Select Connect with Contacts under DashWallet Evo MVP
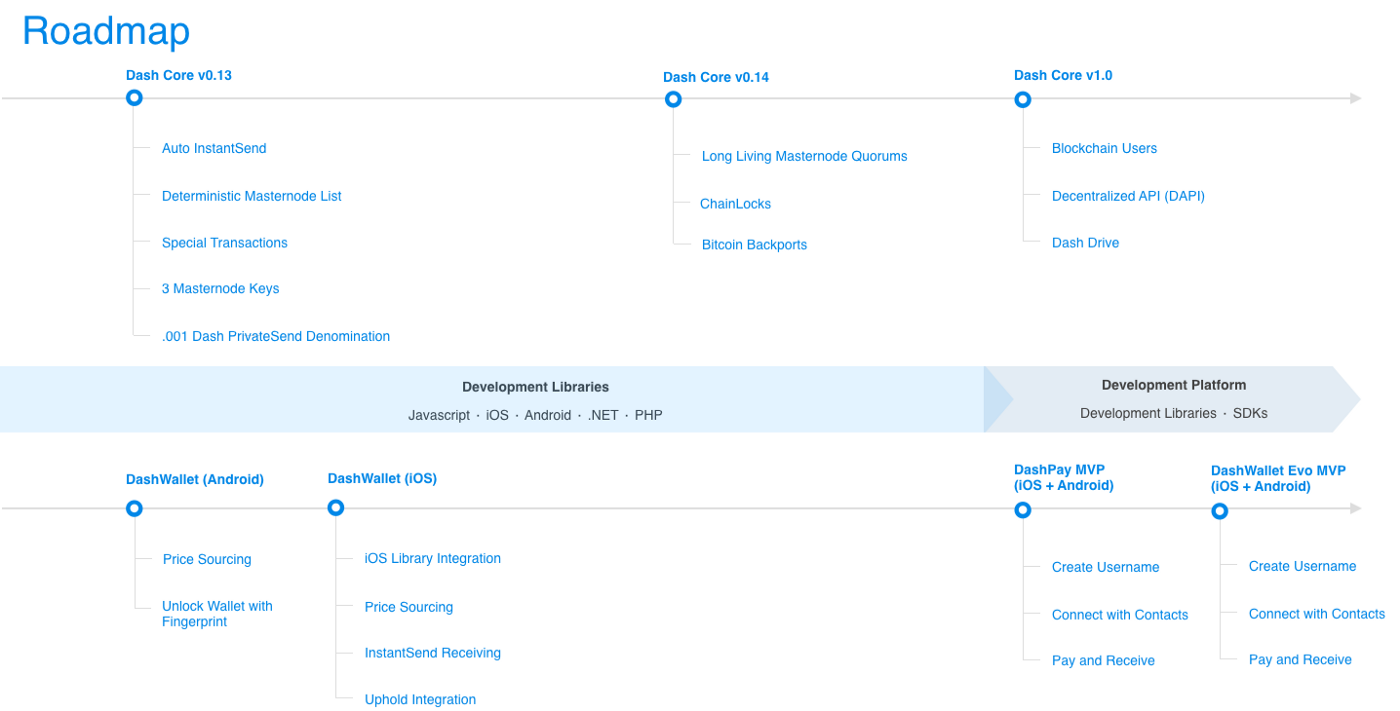 click(1317, 614)
